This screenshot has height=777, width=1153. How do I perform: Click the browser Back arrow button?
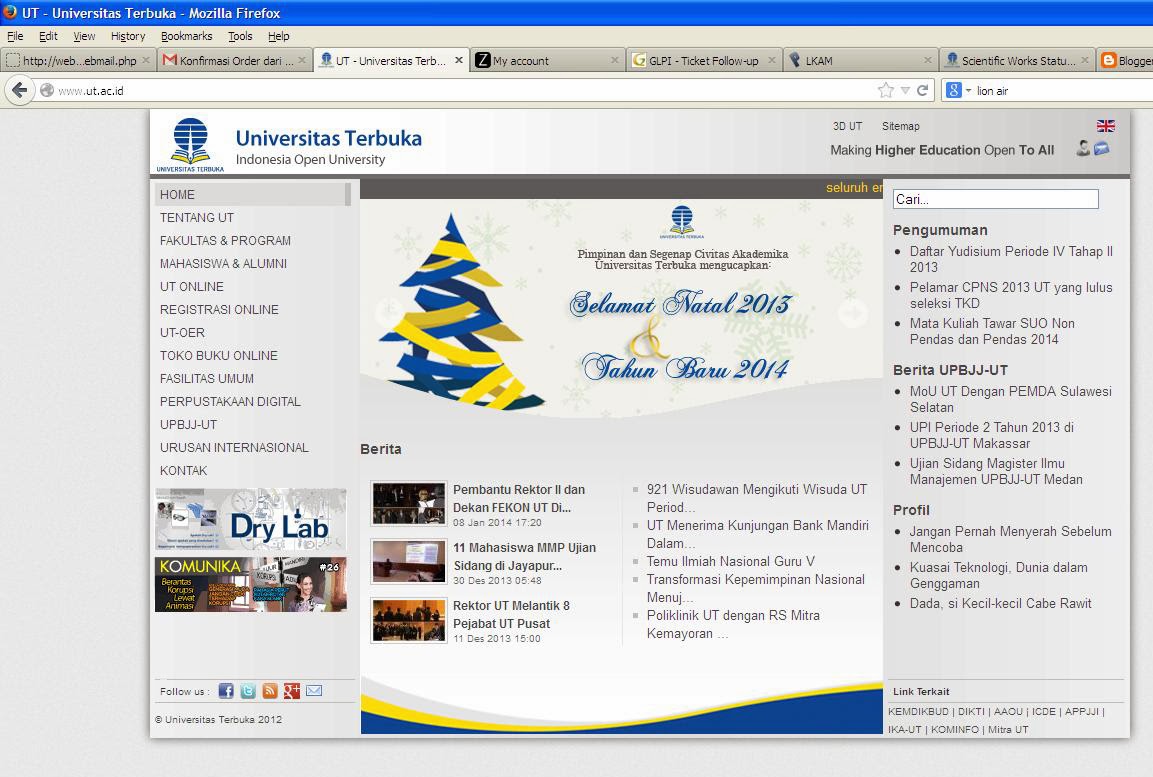tap(20, 90)
